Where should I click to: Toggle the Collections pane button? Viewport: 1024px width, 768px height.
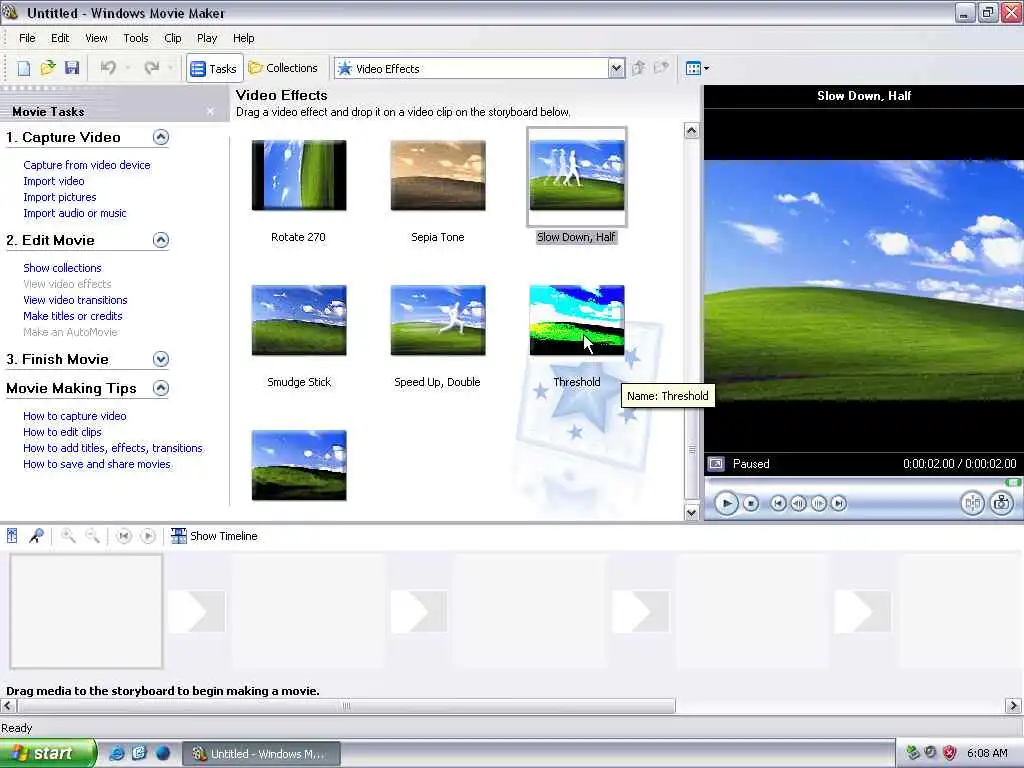pos(283,68)
